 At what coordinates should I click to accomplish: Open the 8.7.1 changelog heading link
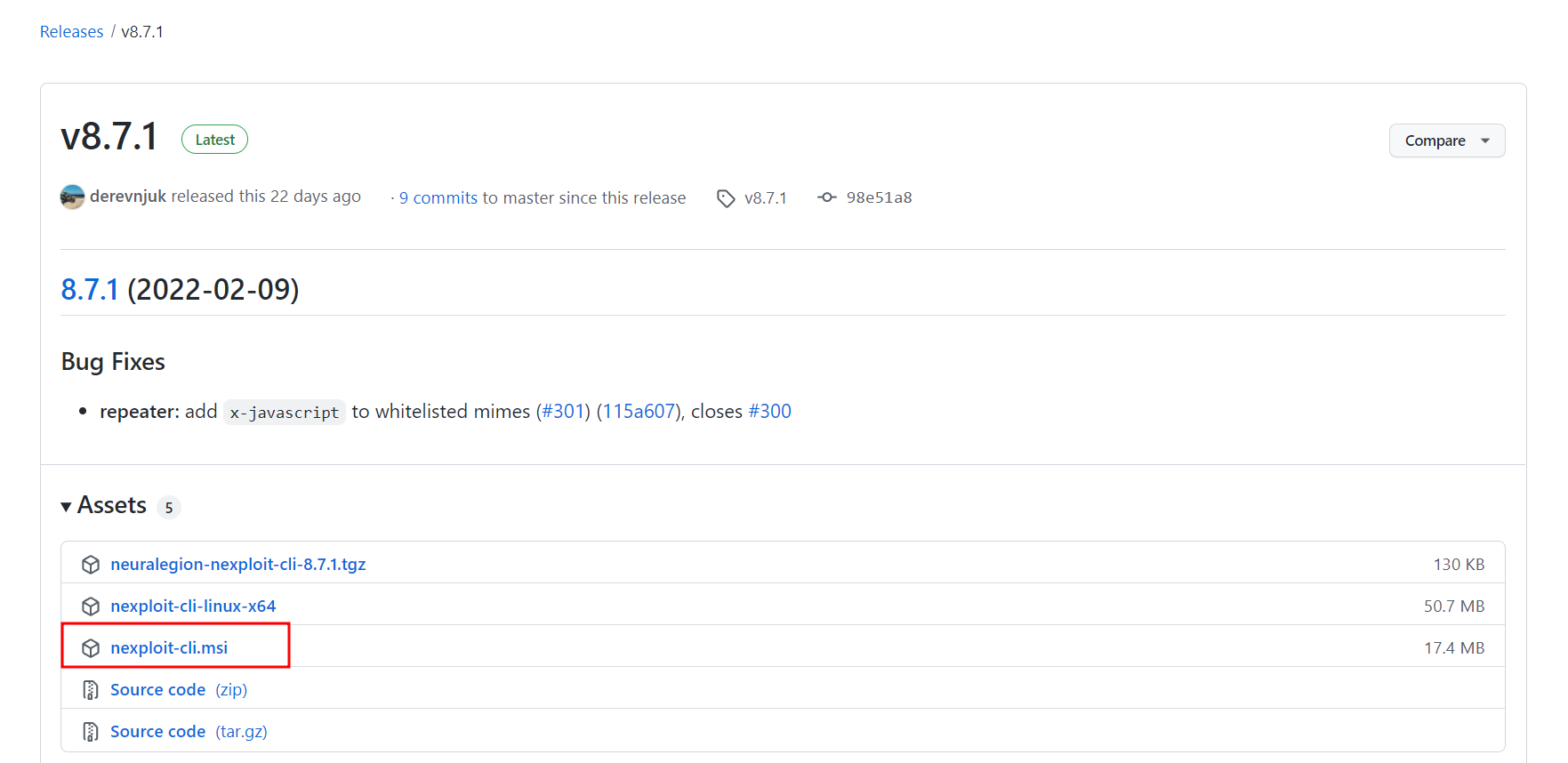(x=90, y=290)
